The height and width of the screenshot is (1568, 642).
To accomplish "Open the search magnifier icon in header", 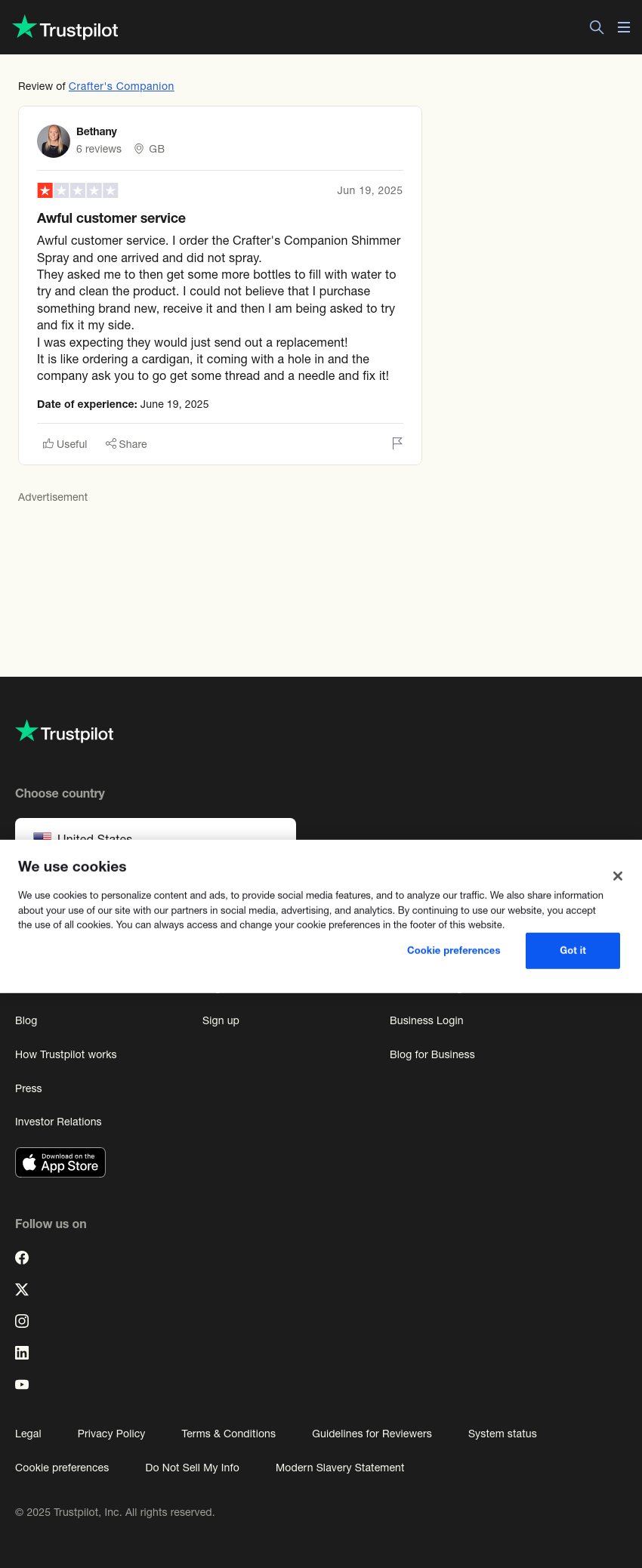I will point(597,27).
